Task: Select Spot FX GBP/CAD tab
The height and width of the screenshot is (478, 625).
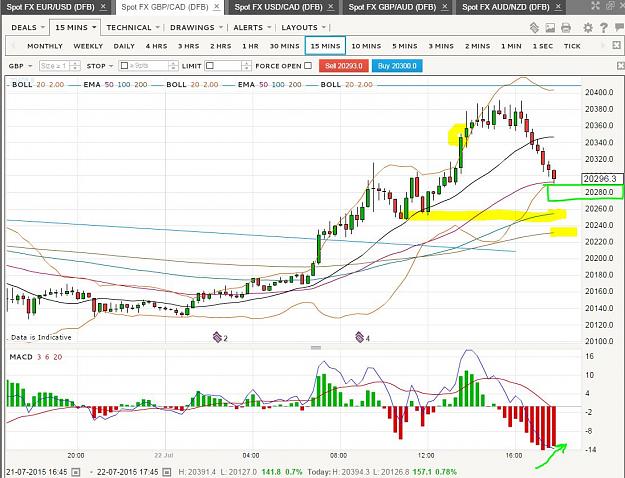Action: click(165, 7)
